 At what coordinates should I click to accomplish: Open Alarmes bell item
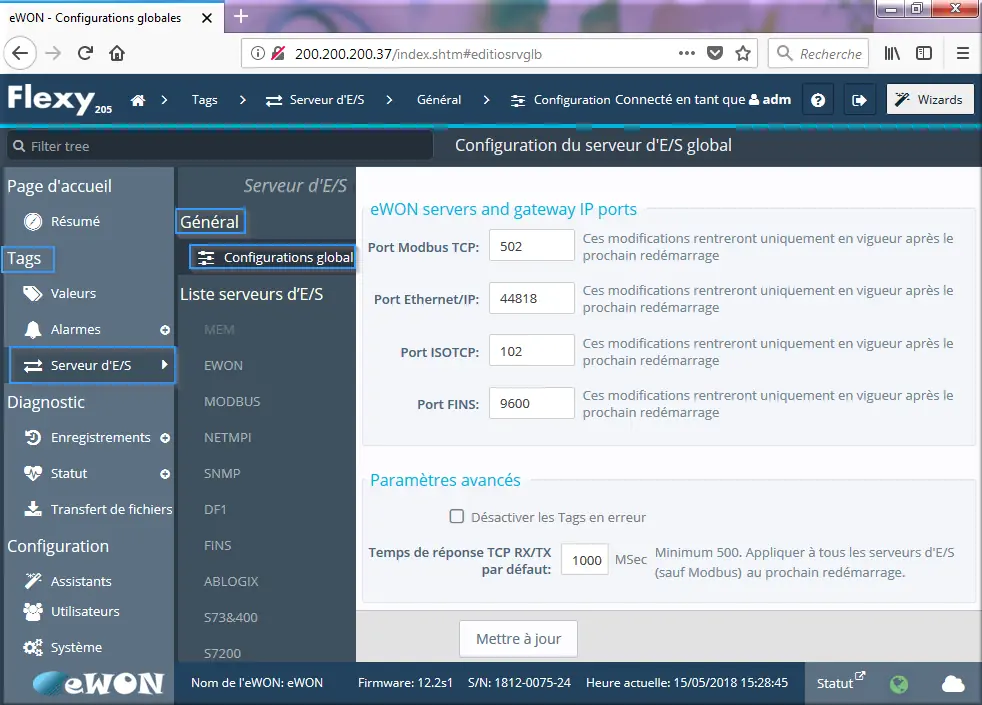[61, 329]
